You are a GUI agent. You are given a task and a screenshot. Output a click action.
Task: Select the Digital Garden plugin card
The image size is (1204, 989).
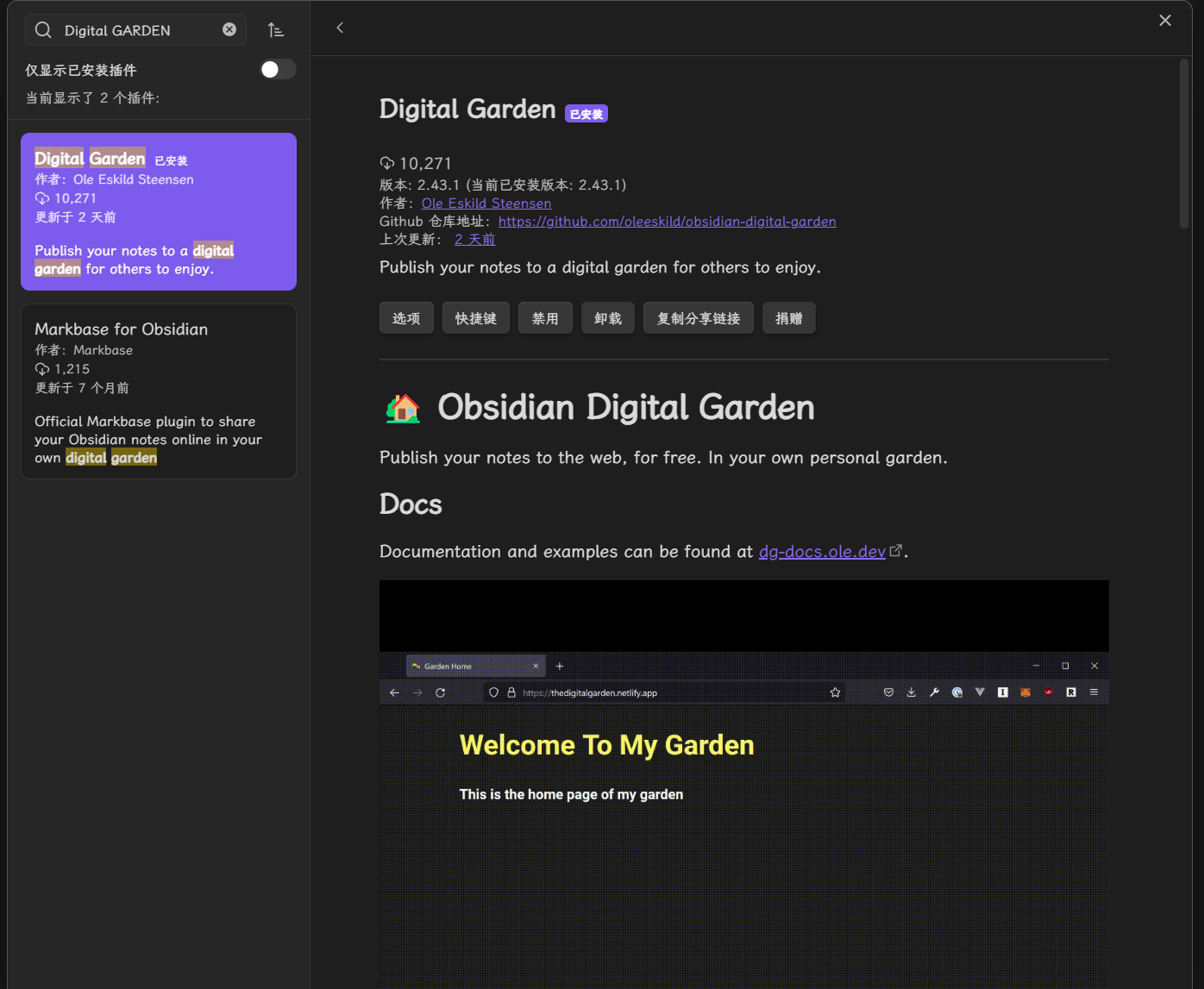(x=159, y=211)
